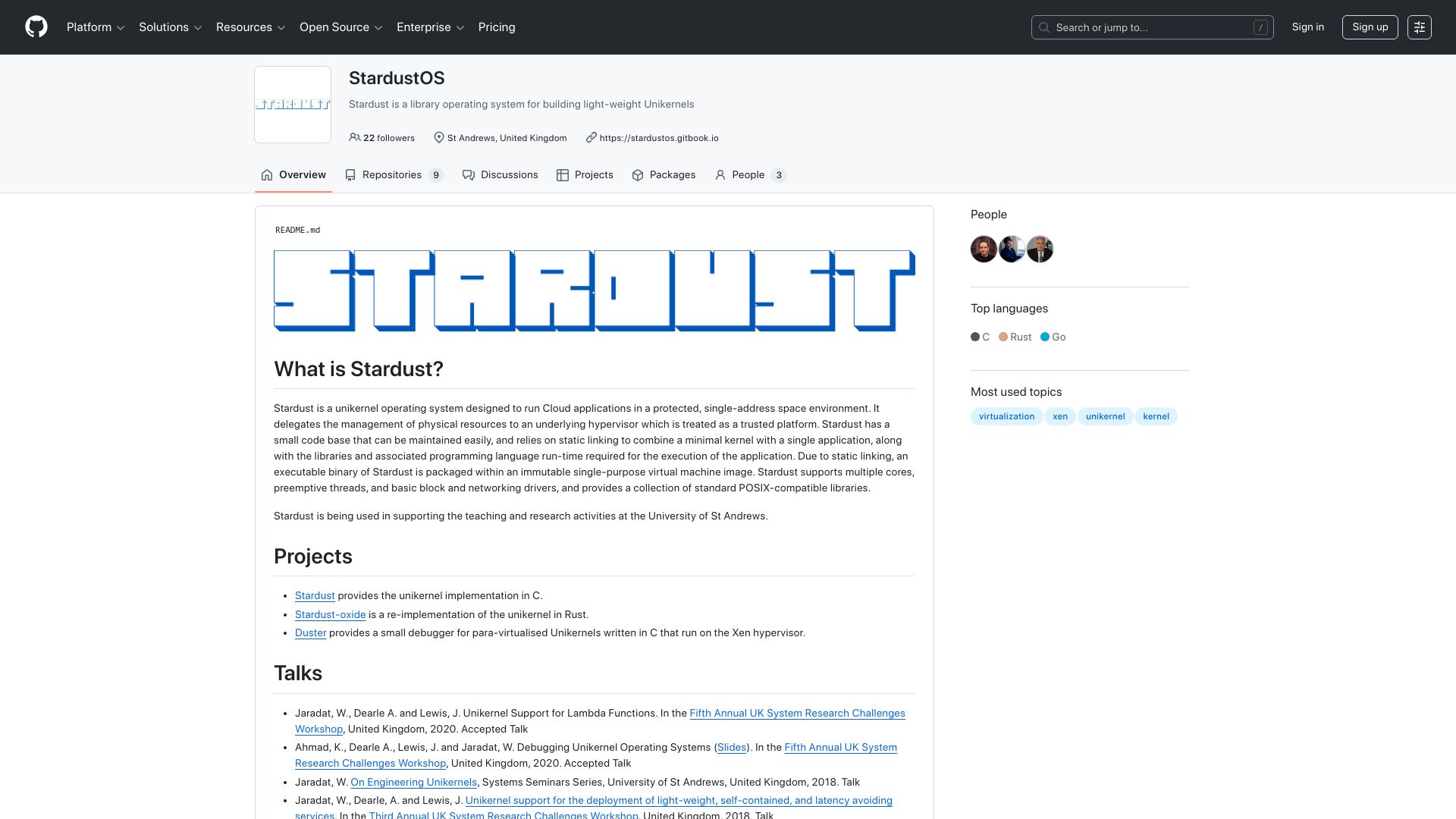The width and height of the screenshot is (1456, 819).
Task: Expand the Solutions menu
Action: (x=171, y=27)
